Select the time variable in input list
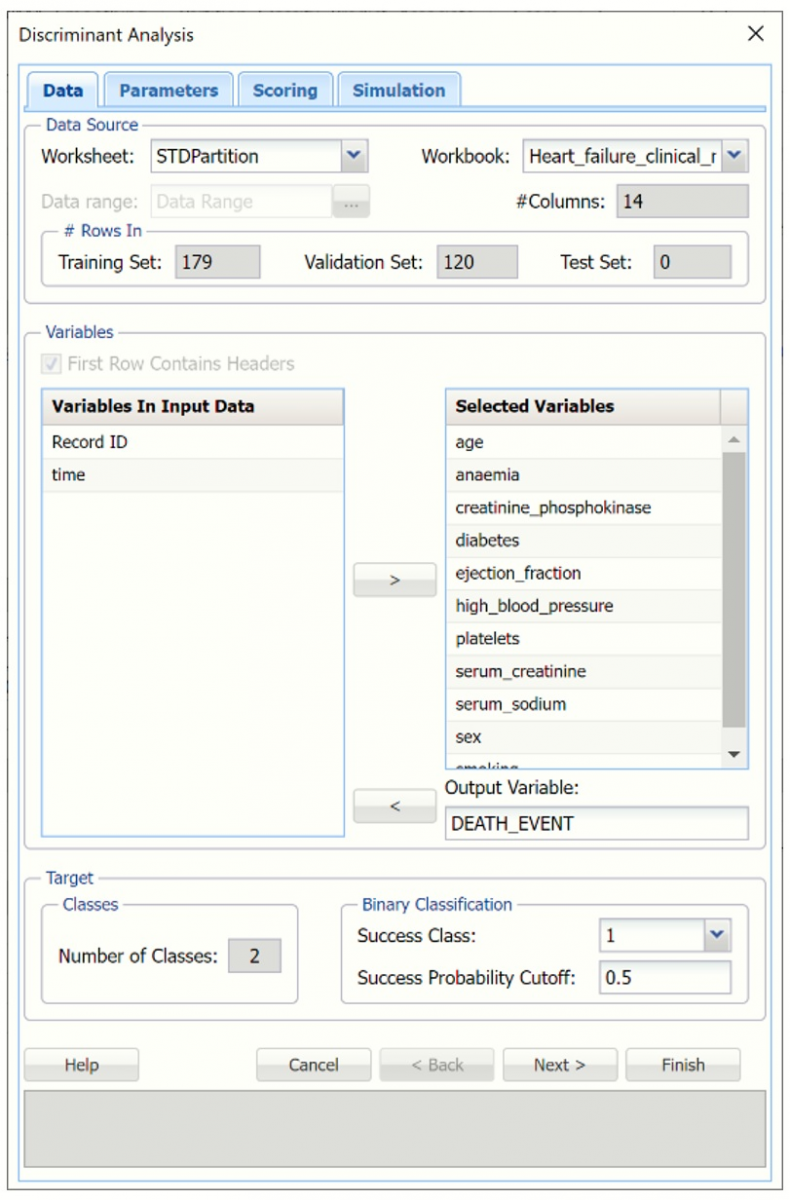 [191, 475]
